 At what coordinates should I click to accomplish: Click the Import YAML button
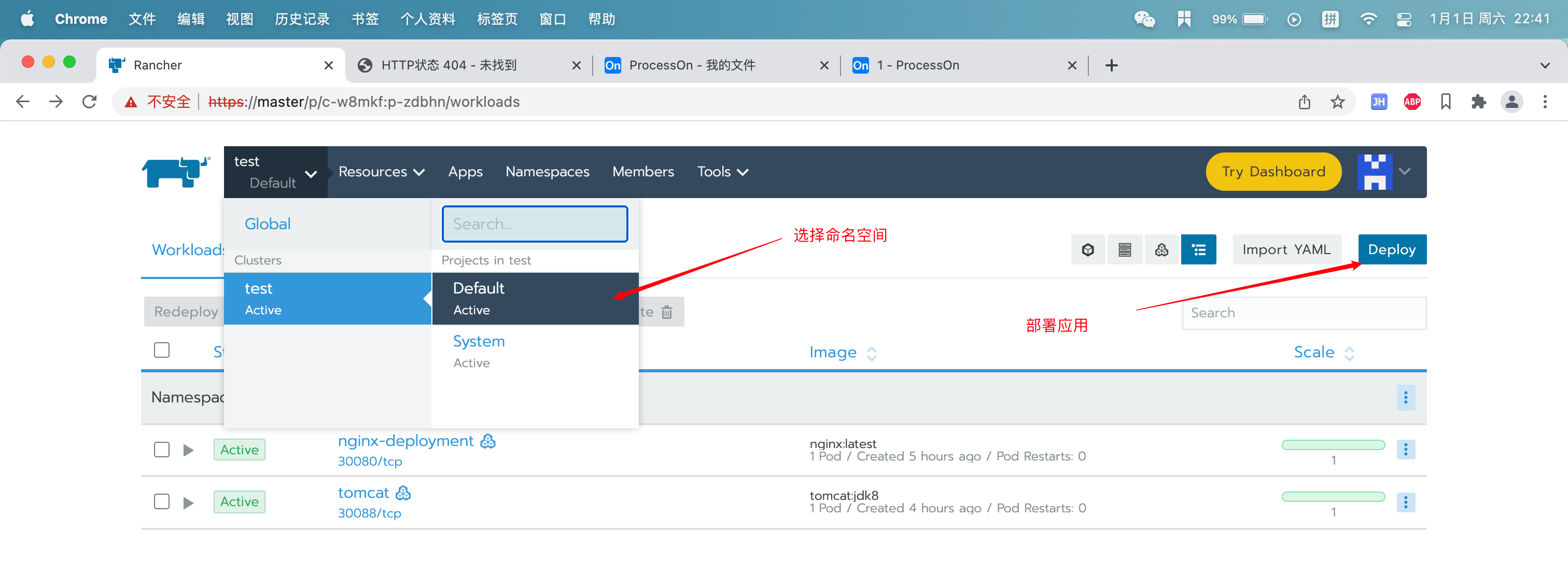[1286, 249]
